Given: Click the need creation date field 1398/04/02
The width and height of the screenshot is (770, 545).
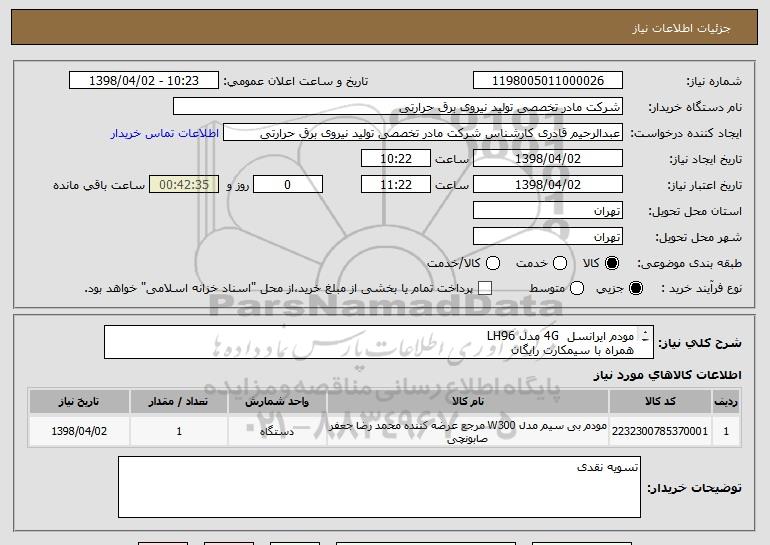Looking at the screenshot, I should click(x=548, y=159).
